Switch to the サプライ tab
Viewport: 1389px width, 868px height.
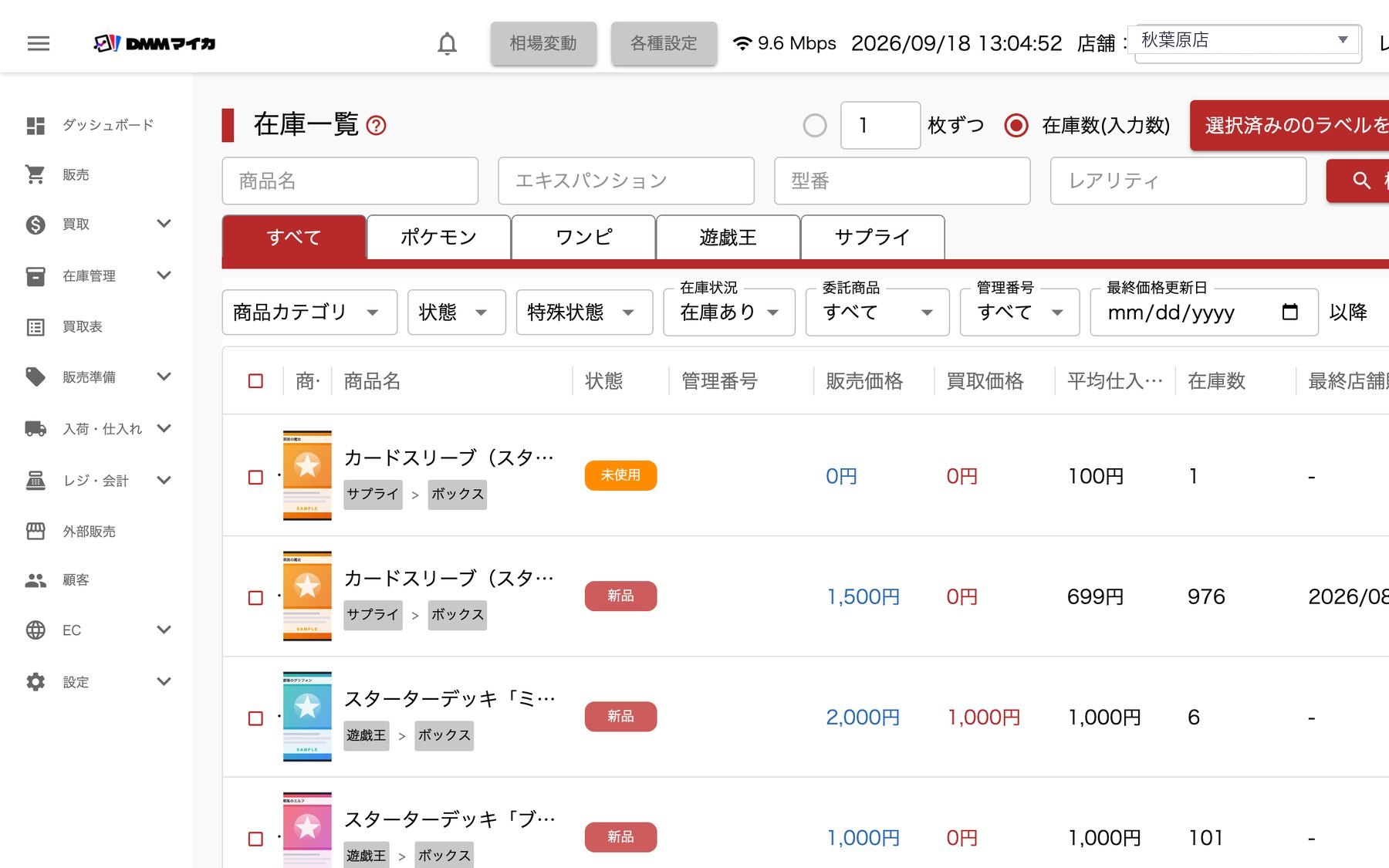click(x=873, y=237)
